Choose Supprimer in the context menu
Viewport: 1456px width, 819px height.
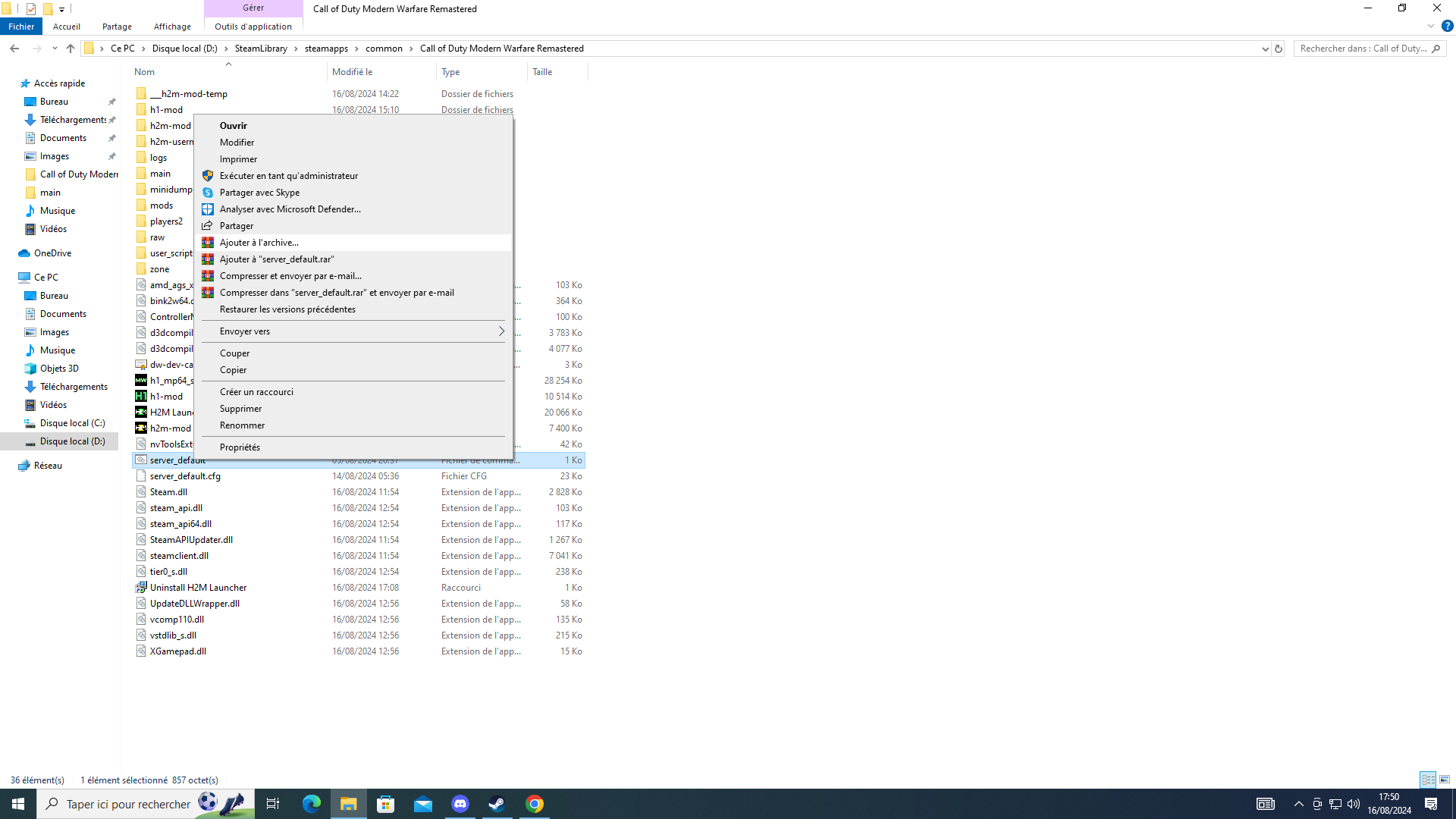[353, 409]
